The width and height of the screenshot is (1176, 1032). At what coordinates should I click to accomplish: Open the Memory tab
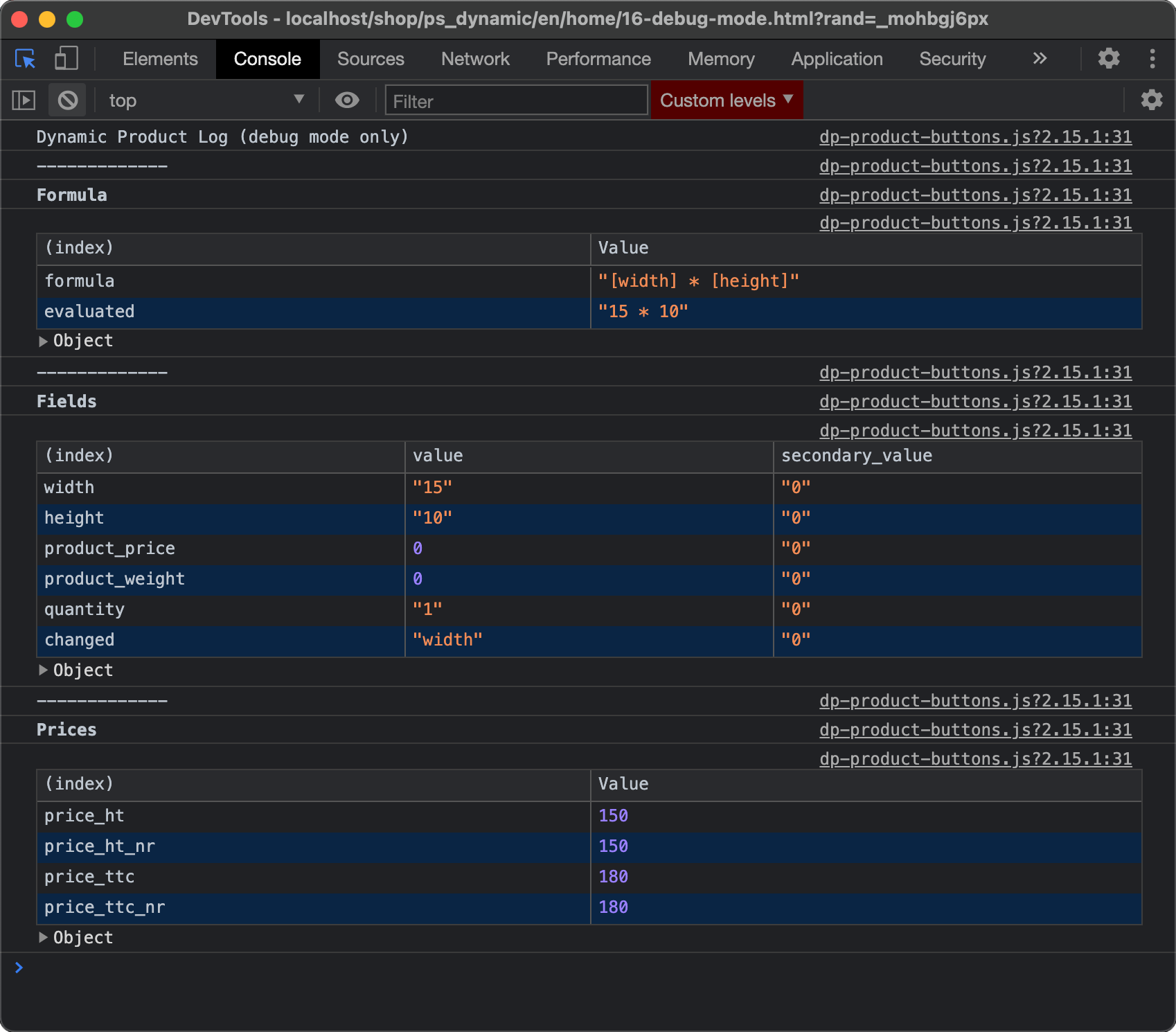pos(721,59)
